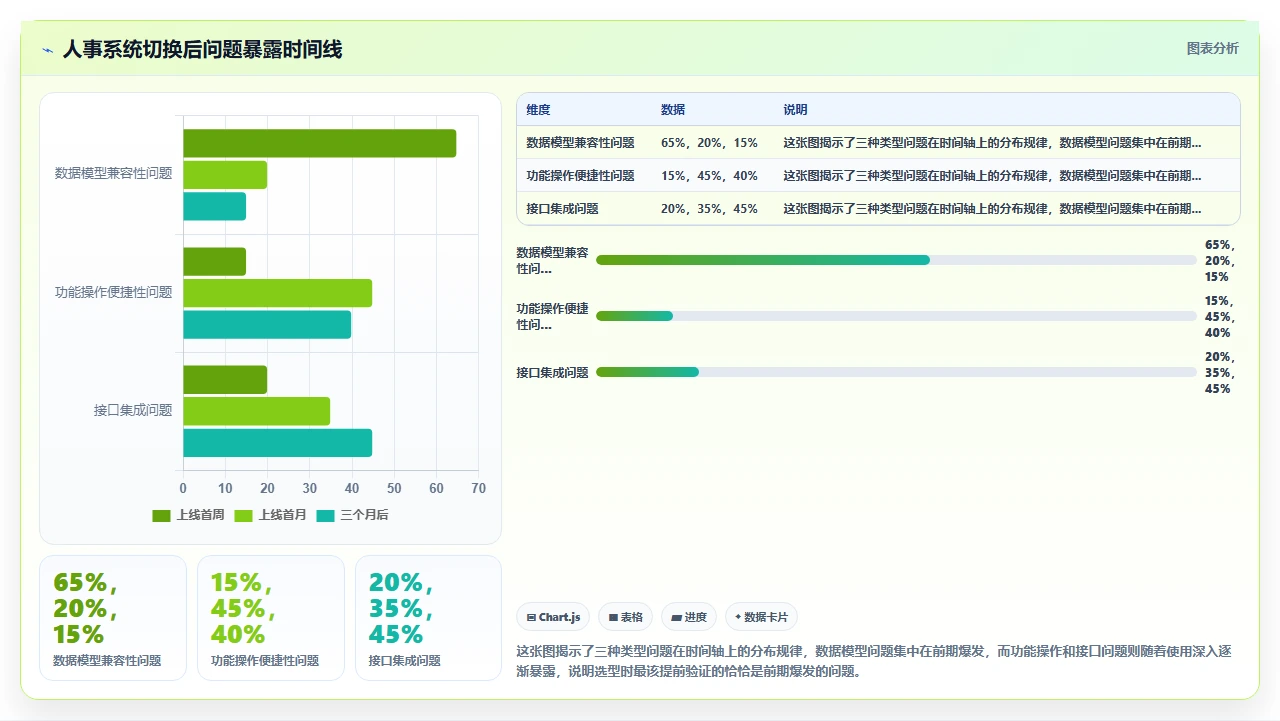1280x721 pixels.
Task: Click the 数据模型兼容性 progress bar
Action: click(x=896, y=260)
